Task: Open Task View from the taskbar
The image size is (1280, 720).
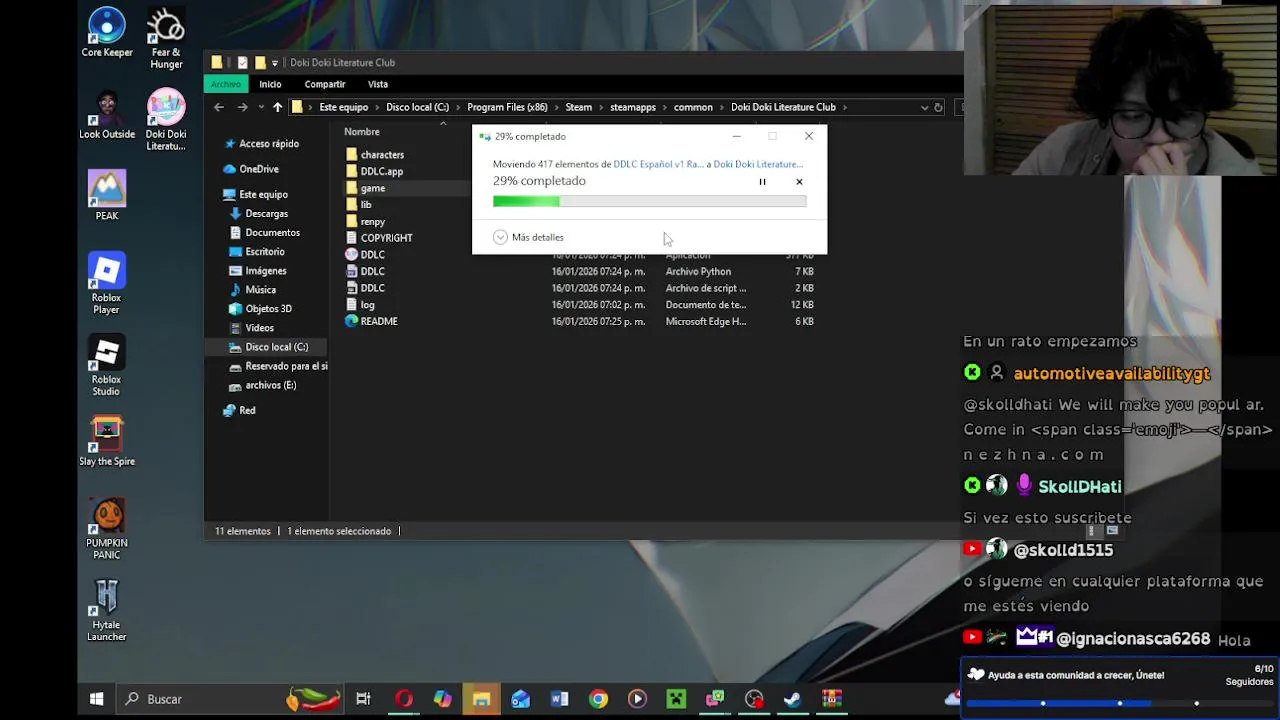Action: pyautogui.click(x=363, y=699)
